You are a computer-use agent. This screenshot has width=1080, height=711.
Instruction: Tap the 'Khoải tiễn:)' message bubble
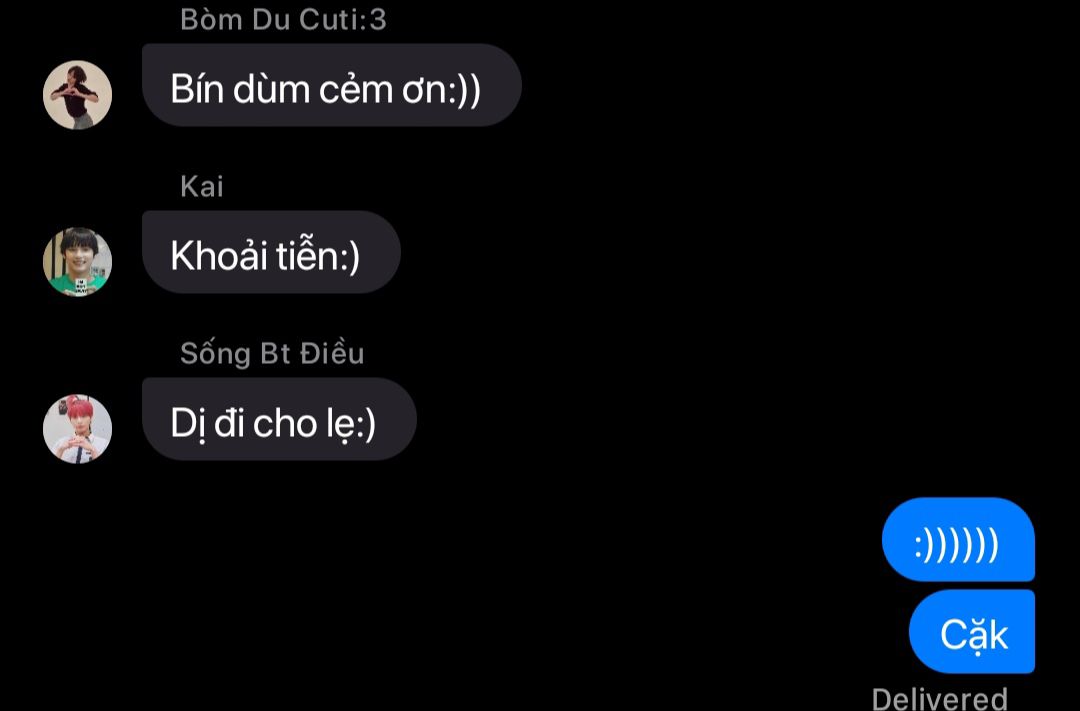click(x=271, y=252)
